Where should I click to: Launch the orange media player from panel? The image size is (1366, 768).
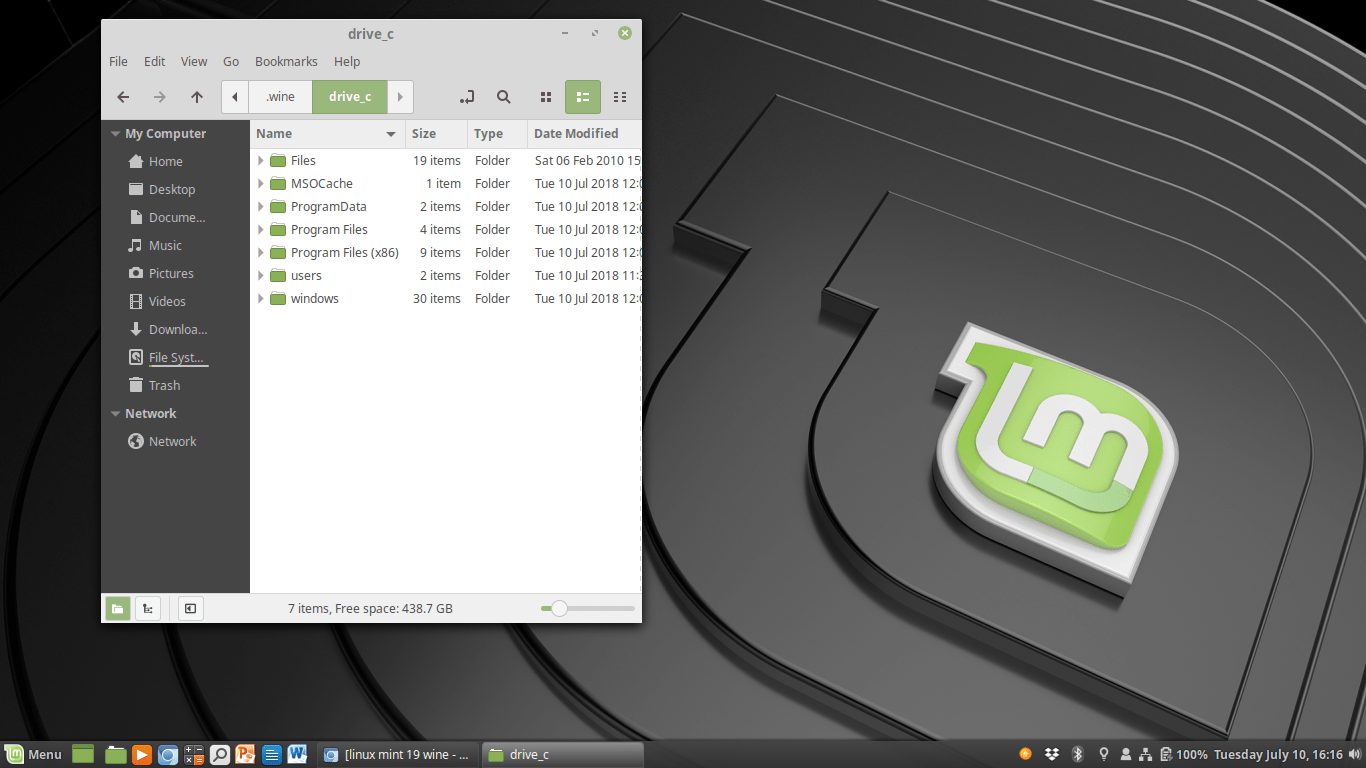tap(142, 754)
